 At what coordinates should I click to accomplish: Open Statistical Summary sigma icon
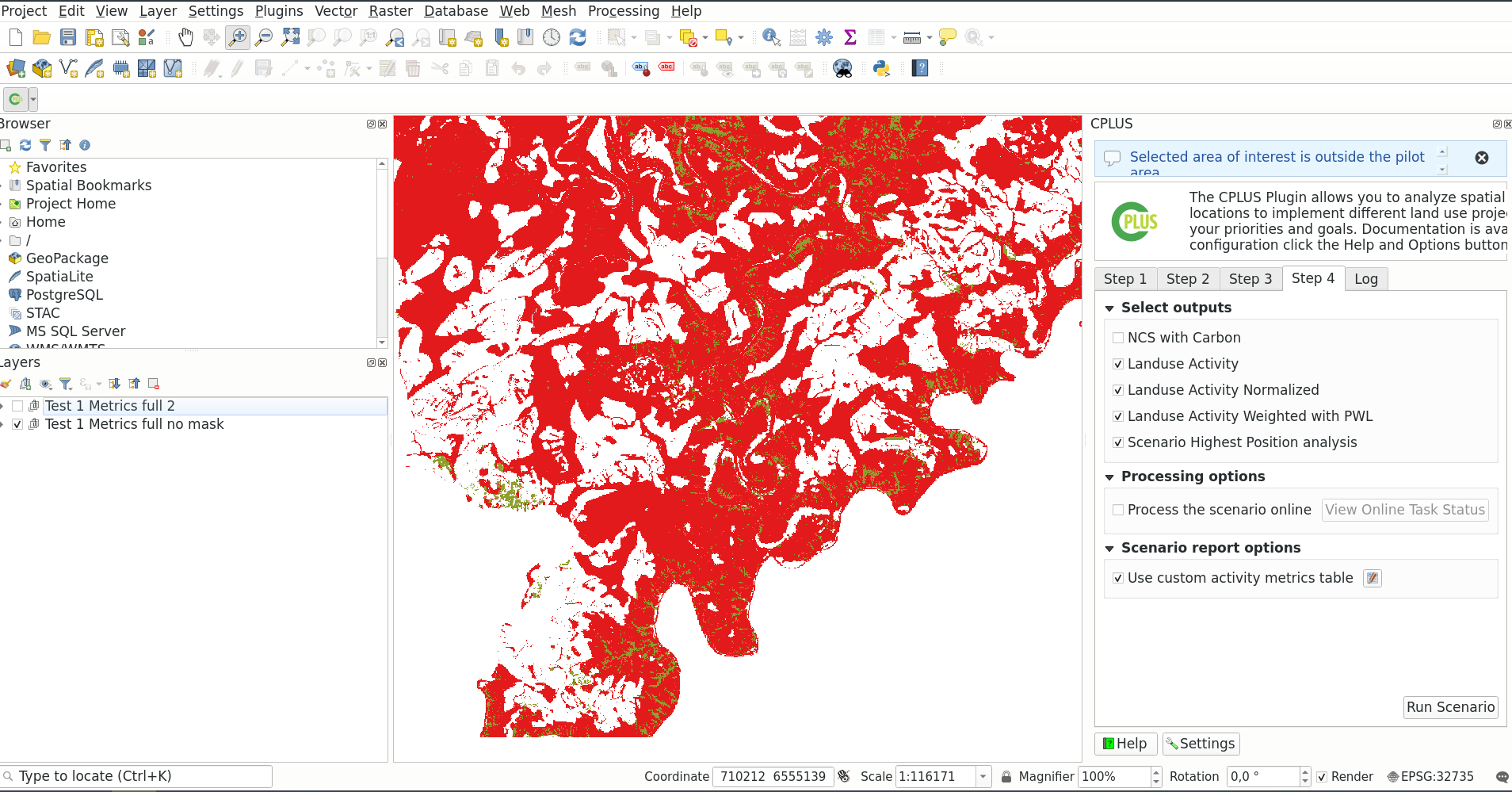point(850,37)
